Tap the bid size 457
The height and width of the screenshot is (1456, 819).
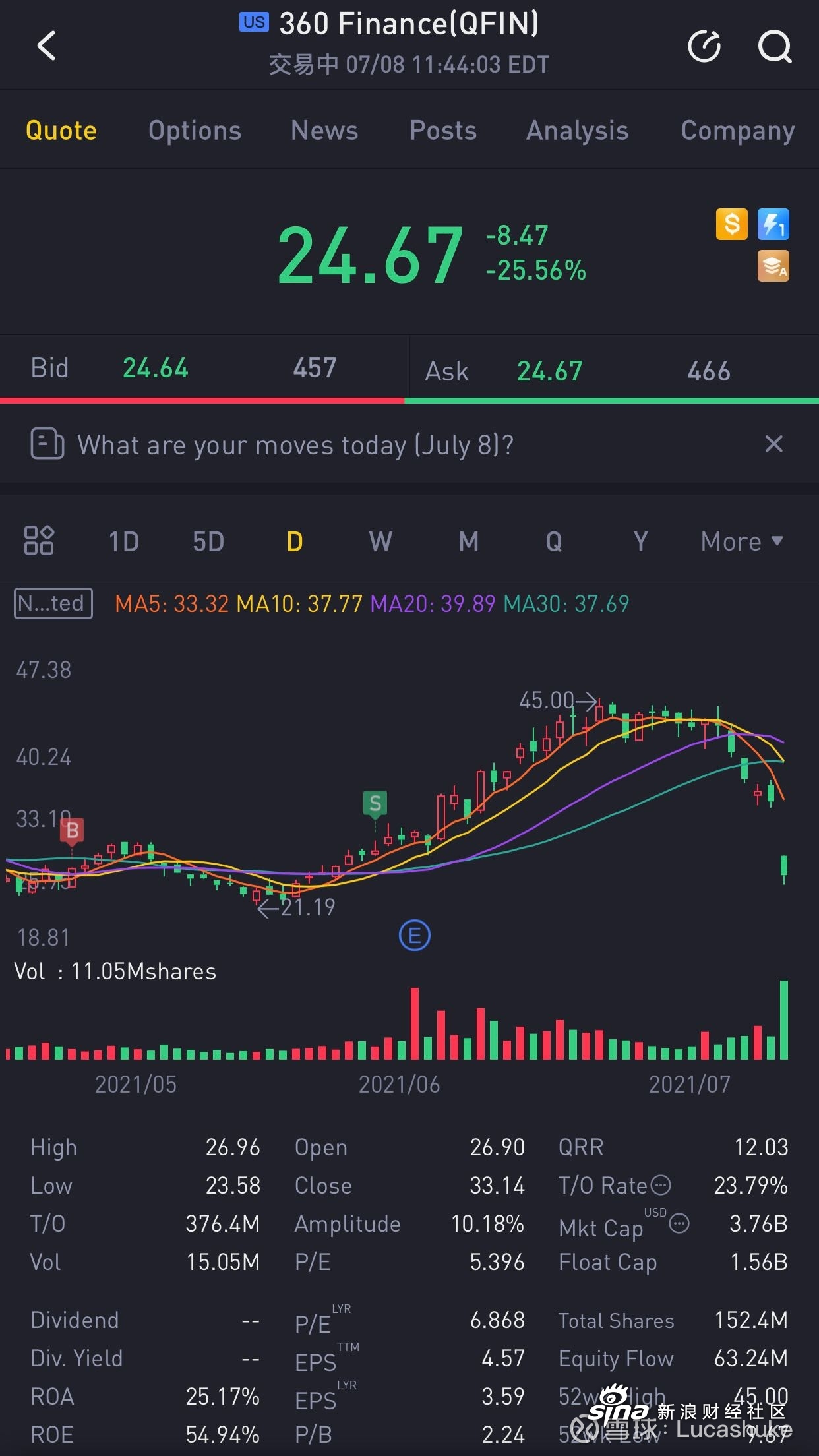point(315,368)
